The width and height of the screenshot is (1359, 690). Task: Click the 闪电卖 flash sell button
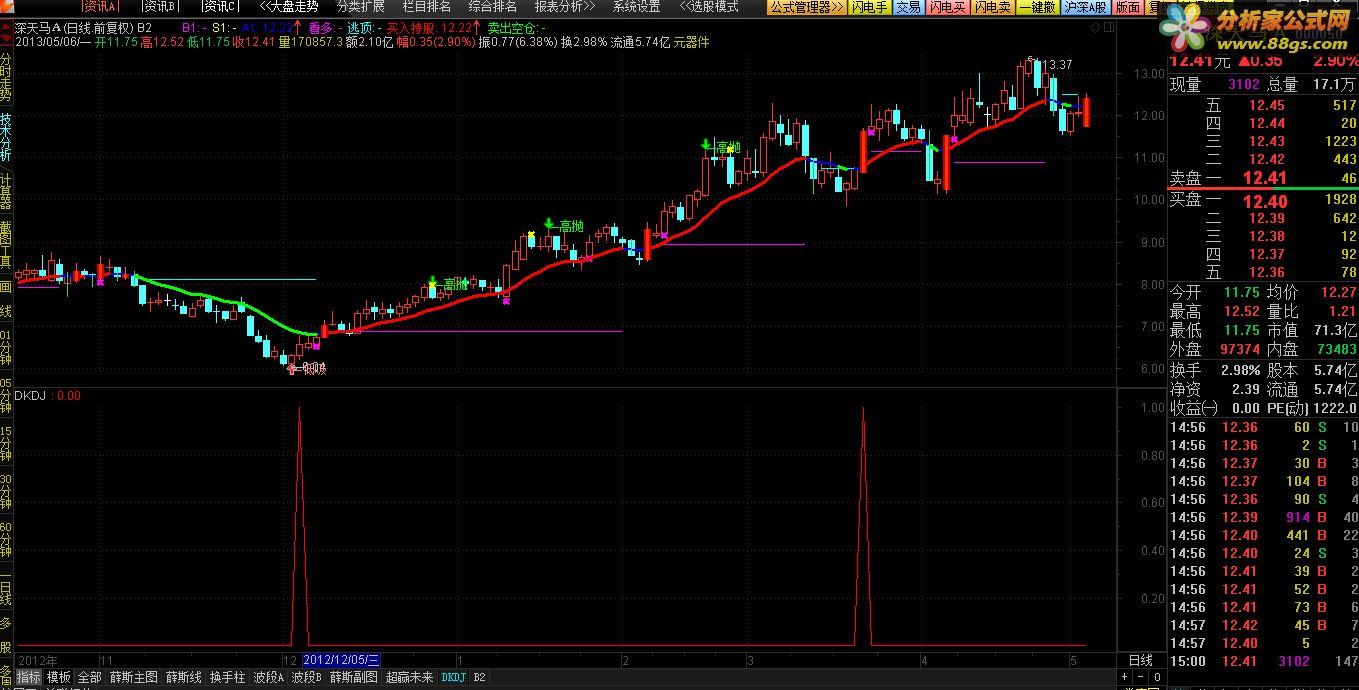(992, 7)
